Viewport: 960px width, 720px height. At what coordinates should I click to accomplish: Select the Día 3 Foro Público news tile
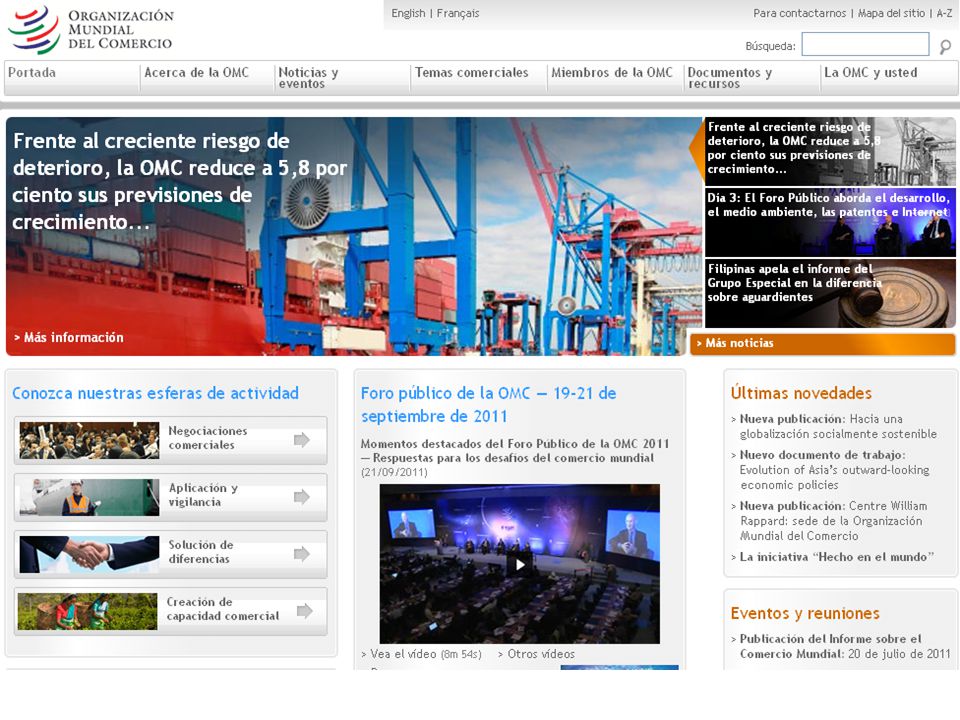tap(830, 222)
